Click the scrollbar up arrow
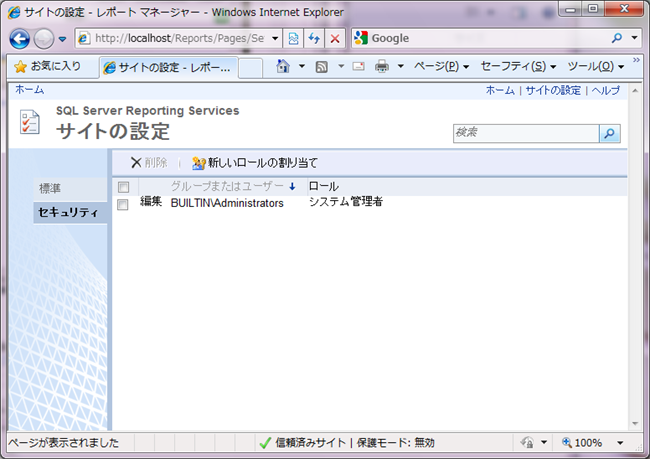Screen dimensions: 650x459 [635, 90]
